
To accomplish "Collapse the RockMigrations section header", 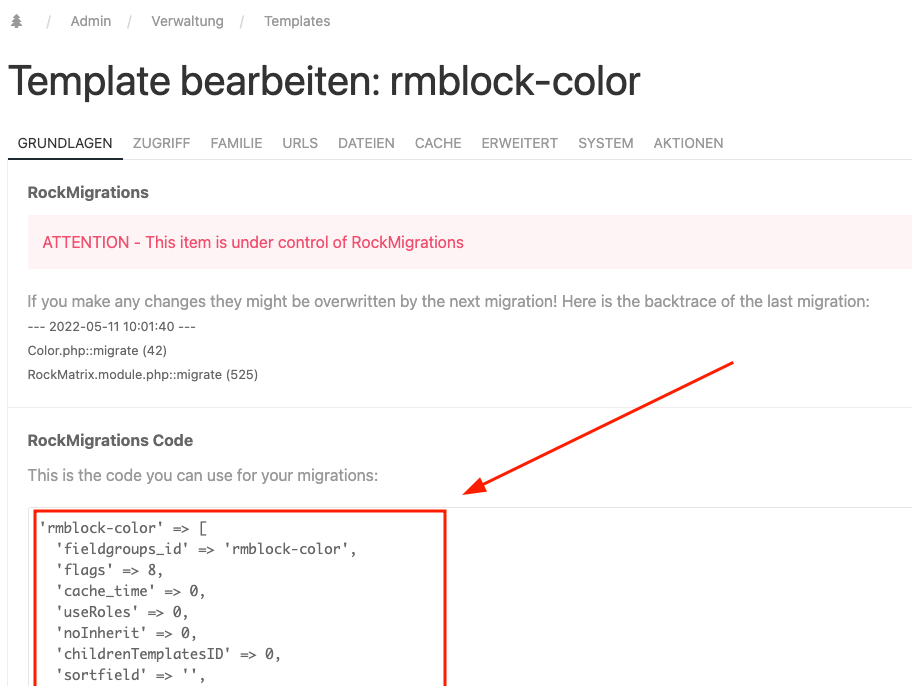I will (88, 192).
